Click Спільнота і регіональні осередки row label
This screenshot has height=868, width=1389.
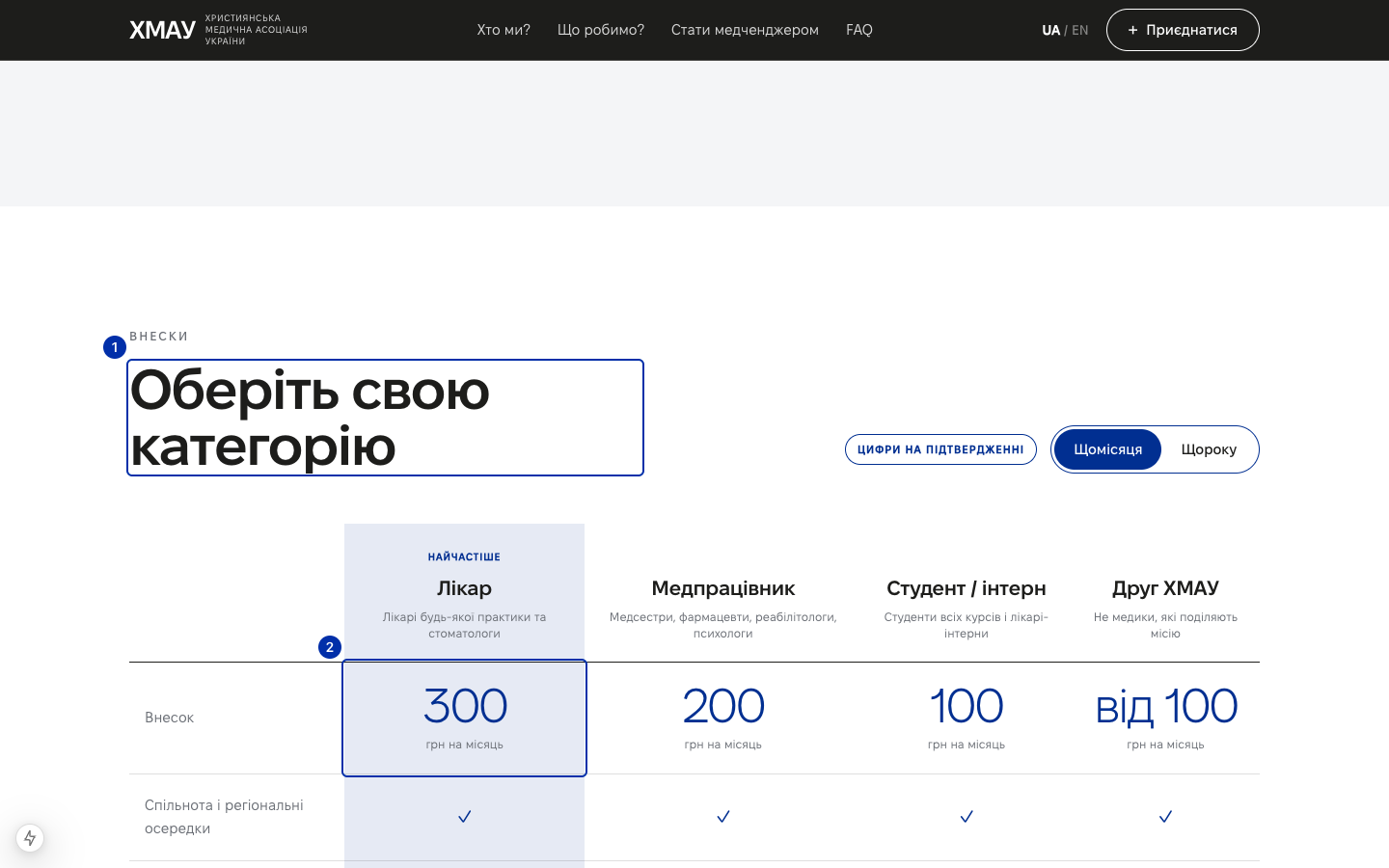(x=224, y=817)
